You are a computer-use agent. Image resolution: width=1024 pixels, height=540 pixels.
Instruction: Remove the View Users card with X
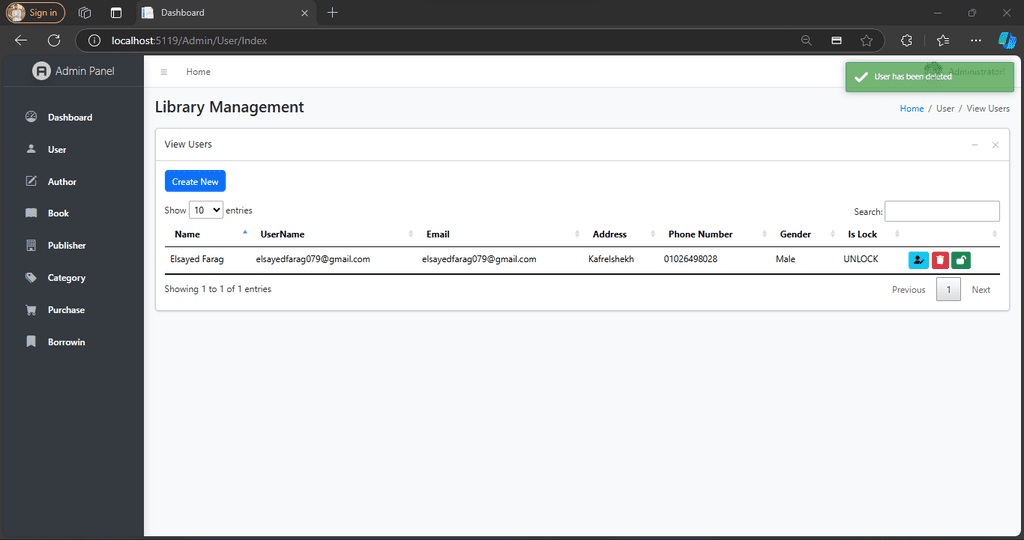[995, 145]
